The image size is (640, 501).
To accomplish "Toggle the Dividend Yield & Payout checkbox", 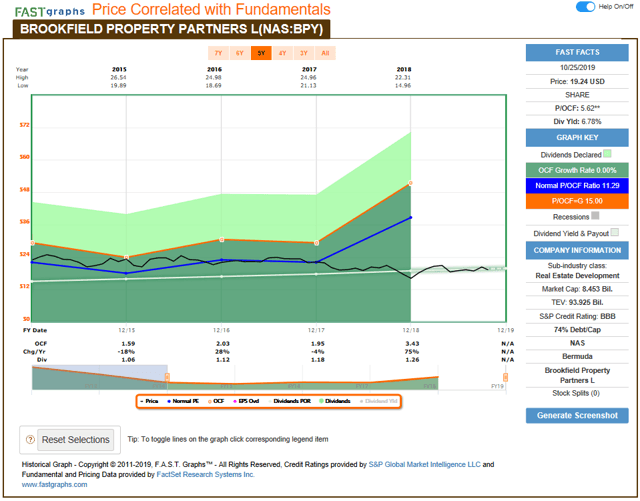I will [x=615, y=232].
